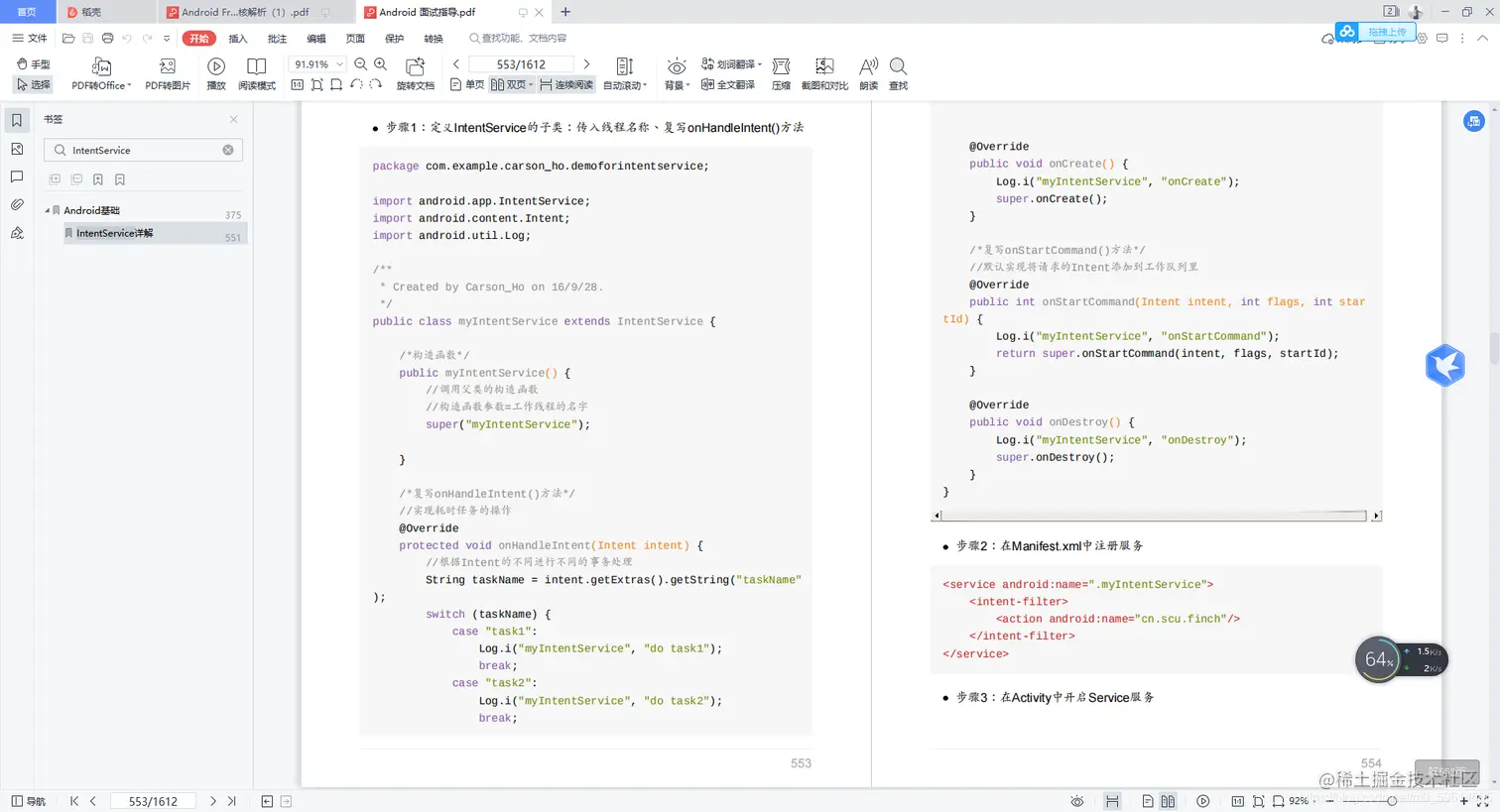Enter fullscreen from status bar icon
1500x812 pixels.
(x=1483, y=801)
